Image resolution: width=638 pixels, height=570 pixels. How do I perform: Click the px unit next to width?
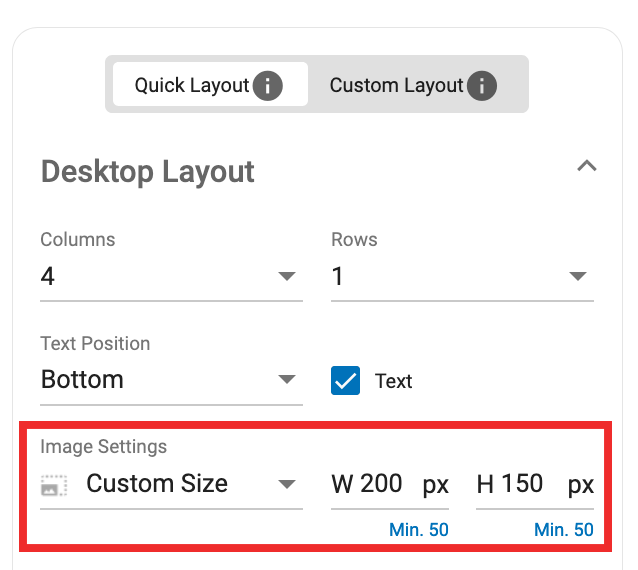pyautogui.click(x=435, y=486)
